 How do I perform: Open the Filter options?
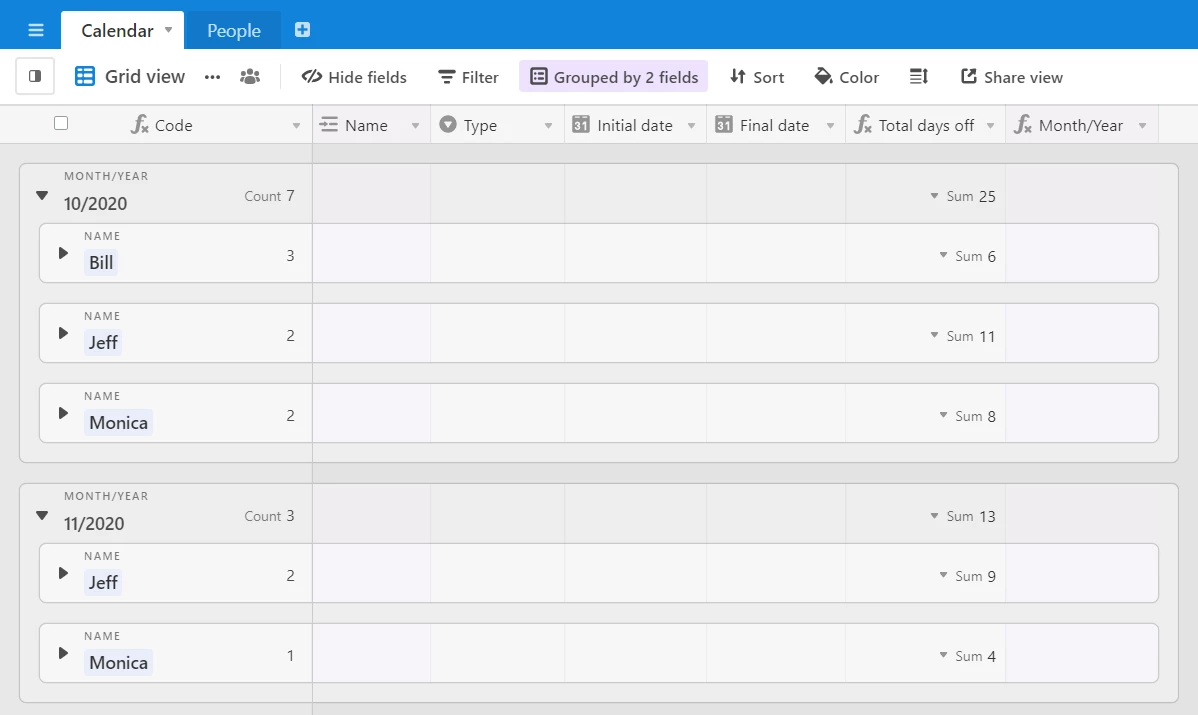coord(468,77)
